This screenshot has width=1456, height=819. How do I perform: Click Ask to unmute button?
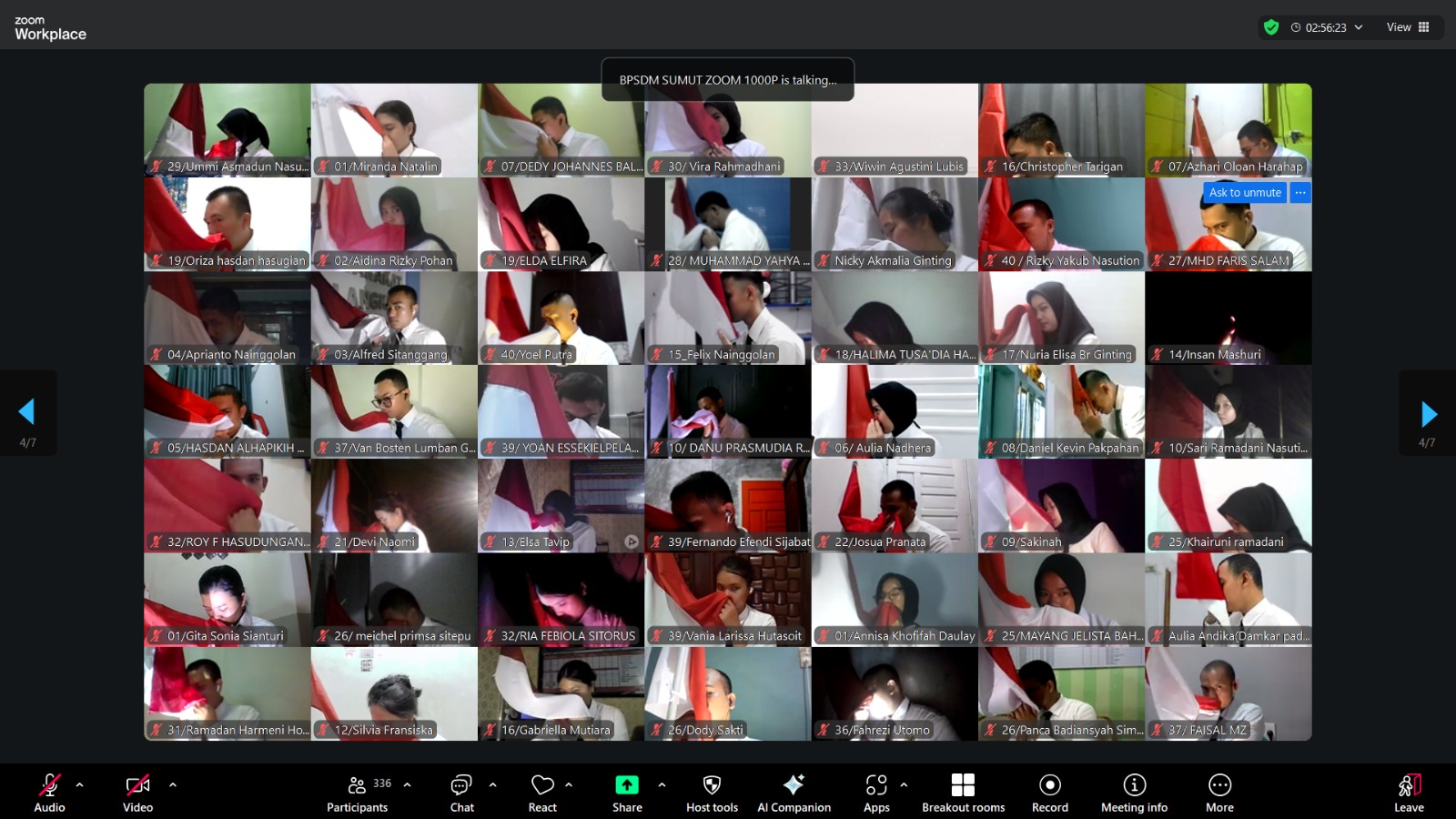(1244, 193)
